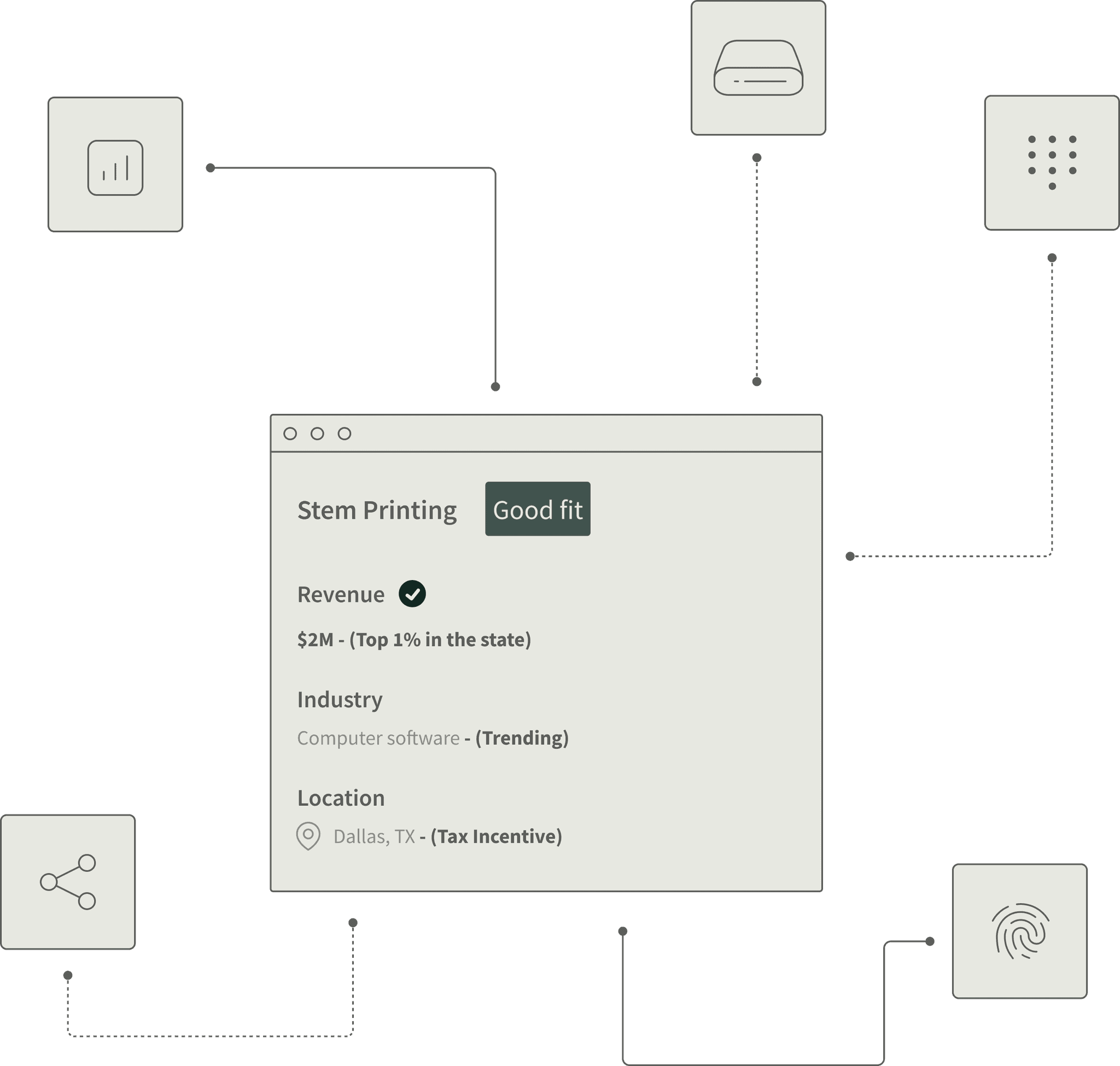This screenshot has width=1120, height=1066.
Task: Click the first window circle button
Action: [x=290, y=434]
